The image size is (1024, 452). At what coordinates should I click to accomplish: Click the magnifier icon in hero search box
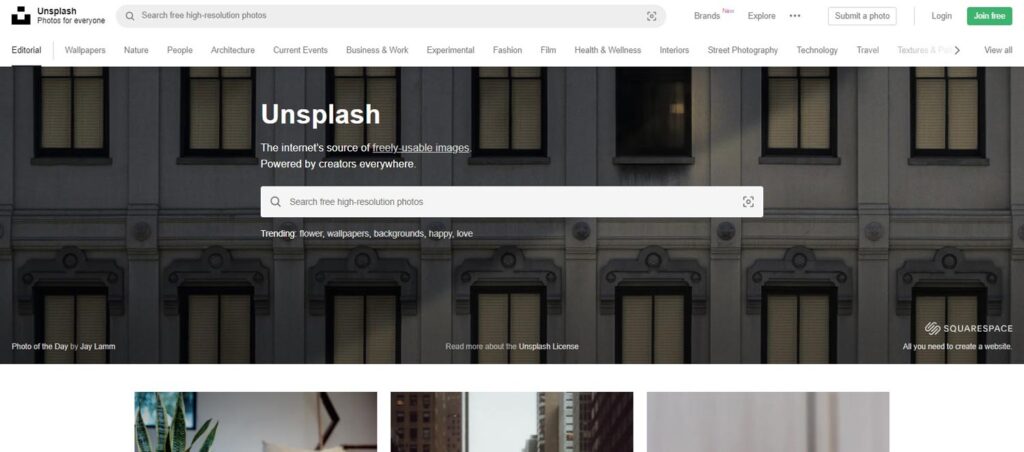276,202
